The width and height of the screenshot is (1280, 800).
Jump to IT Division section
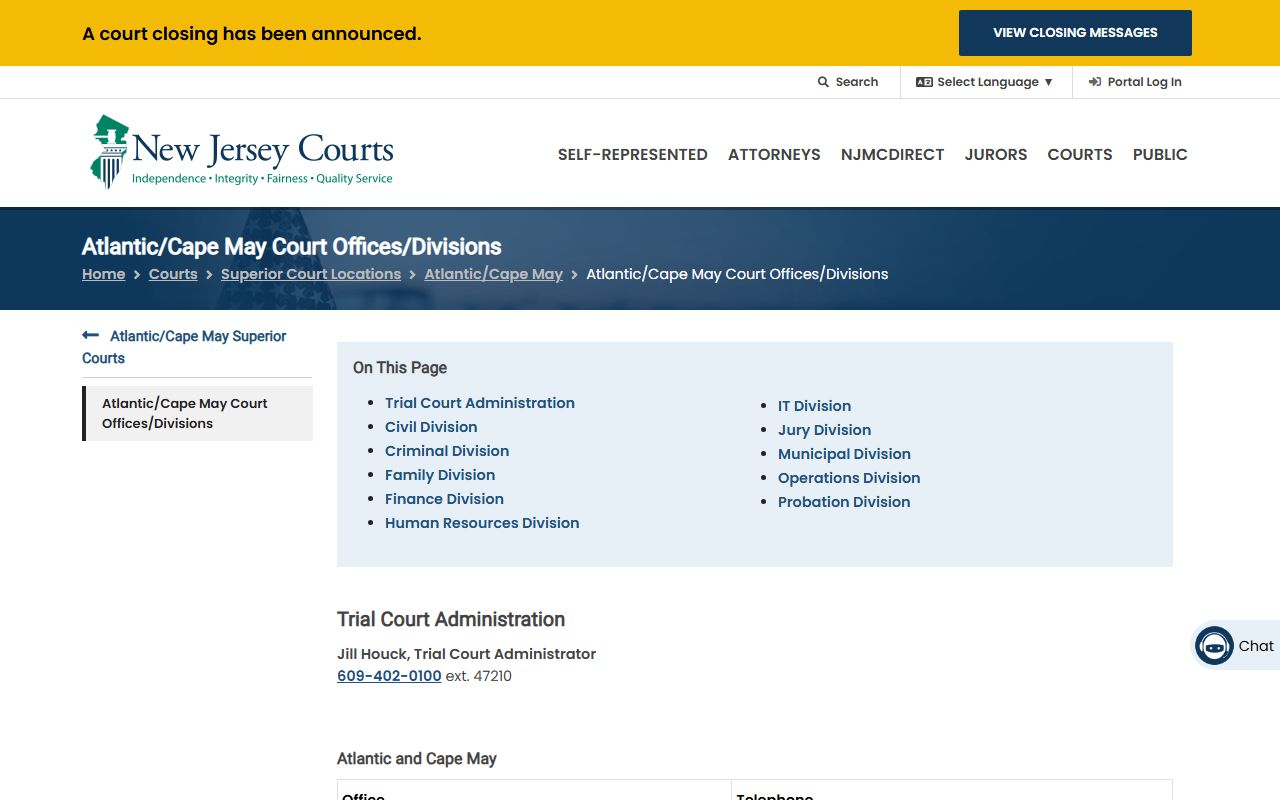(x=815, y=406)
